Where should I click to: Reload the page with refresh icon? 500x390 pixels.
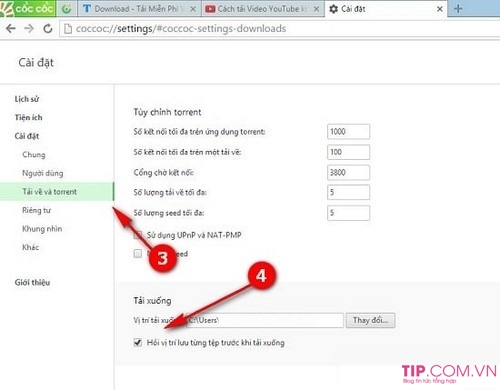pos(48,29)
